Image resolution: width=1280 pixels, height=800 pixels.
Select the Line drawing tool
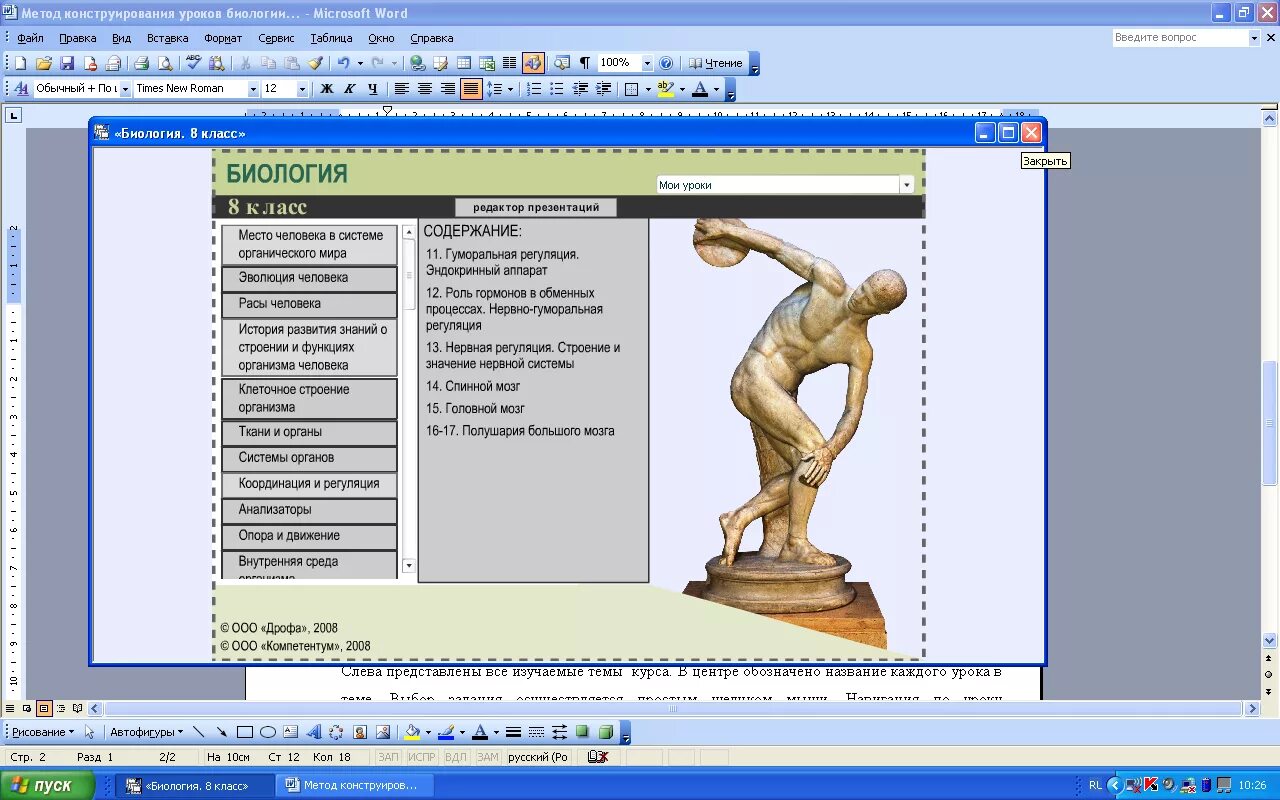coord(198,732)
